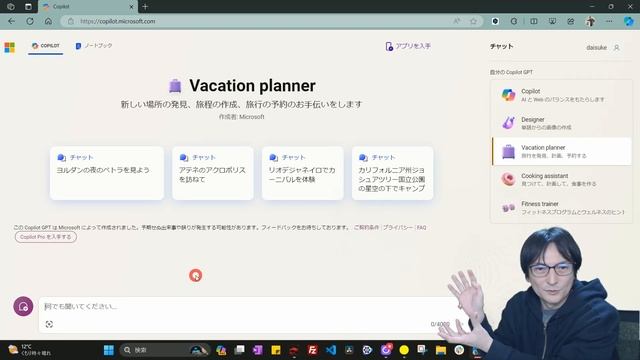Open Visual Studio Code from the taskbar

coord(331,350)
